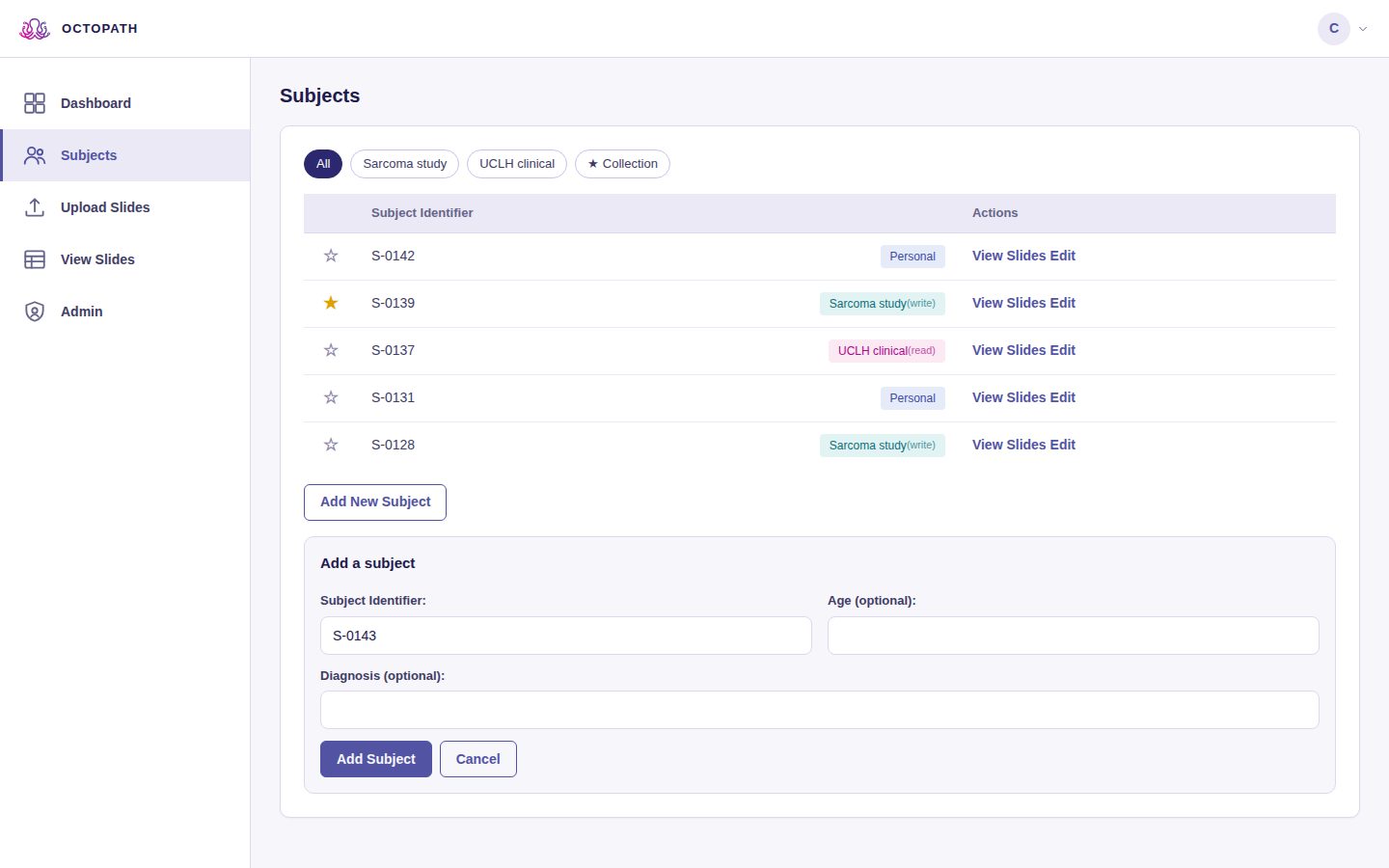The width and height of the screenshot is (1389, 868).
Task: Click the View Slides table icon
Action: [x=35, y=259]
